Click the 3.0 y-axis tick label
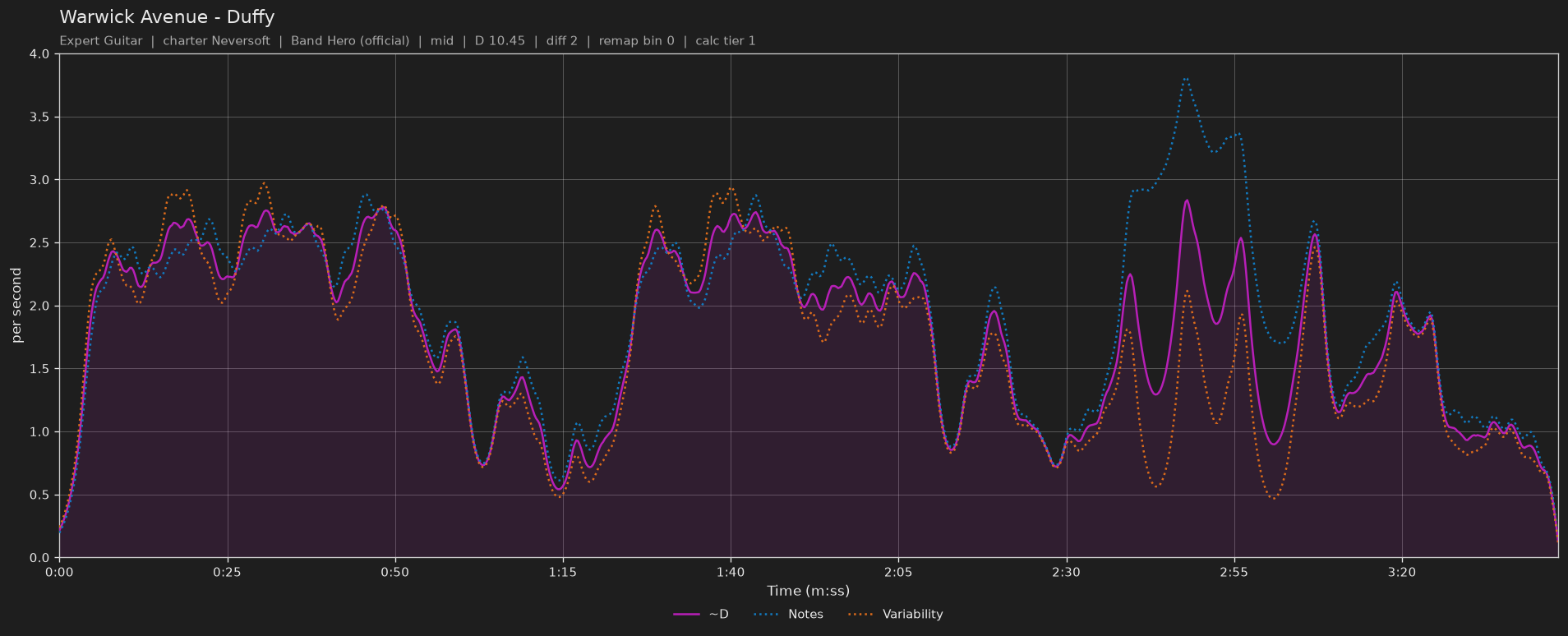 point(39,180)
